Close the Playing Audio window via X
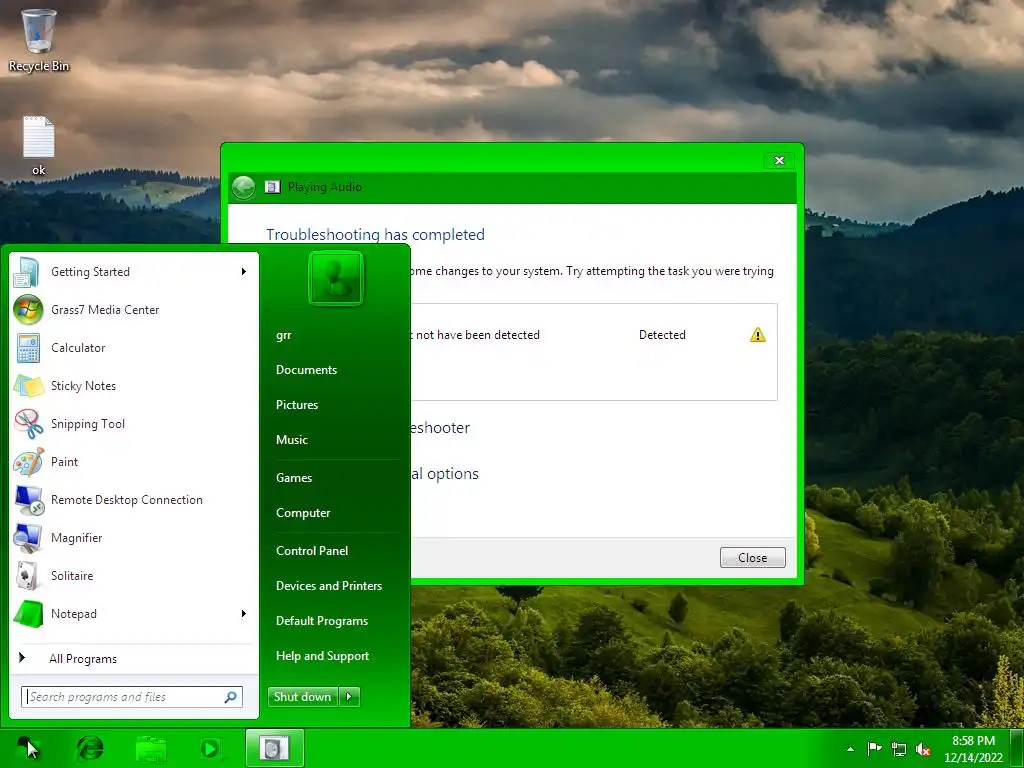The image size is (1024, 768). [779, 161]
